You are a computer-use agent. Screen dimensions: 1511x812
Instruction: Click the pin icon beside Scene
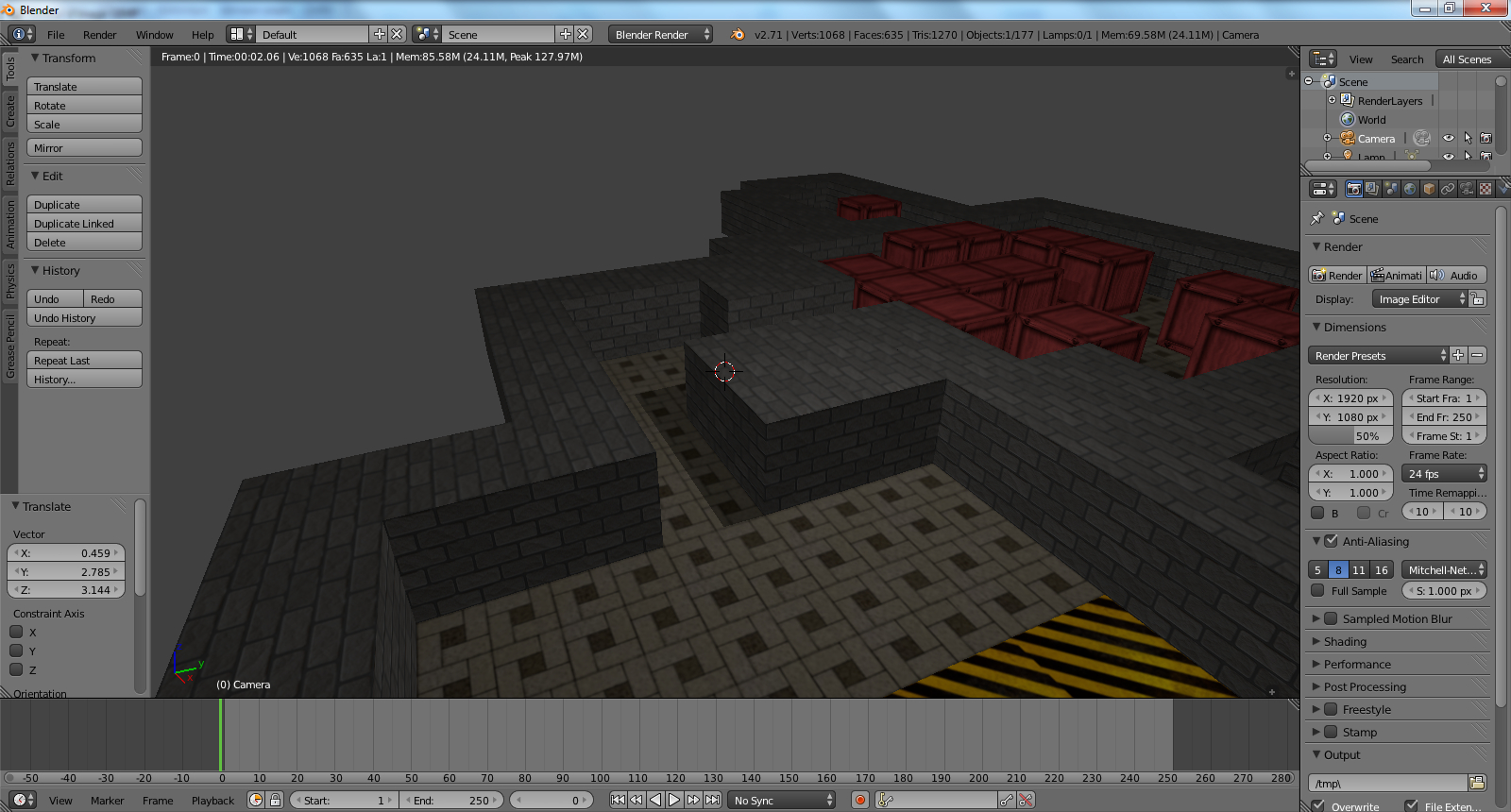[x=1317, y=218]
